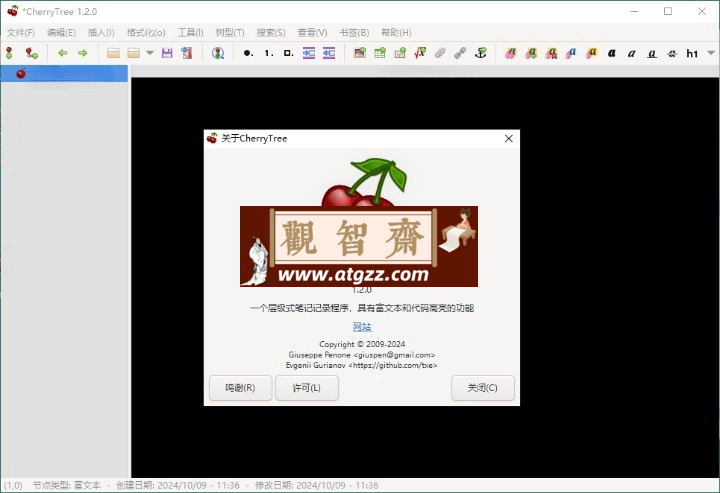Image resolution: width=720 pixels, height=493 pixels.
Task: Click the second folder open-file icon
Action: [133, 53]
